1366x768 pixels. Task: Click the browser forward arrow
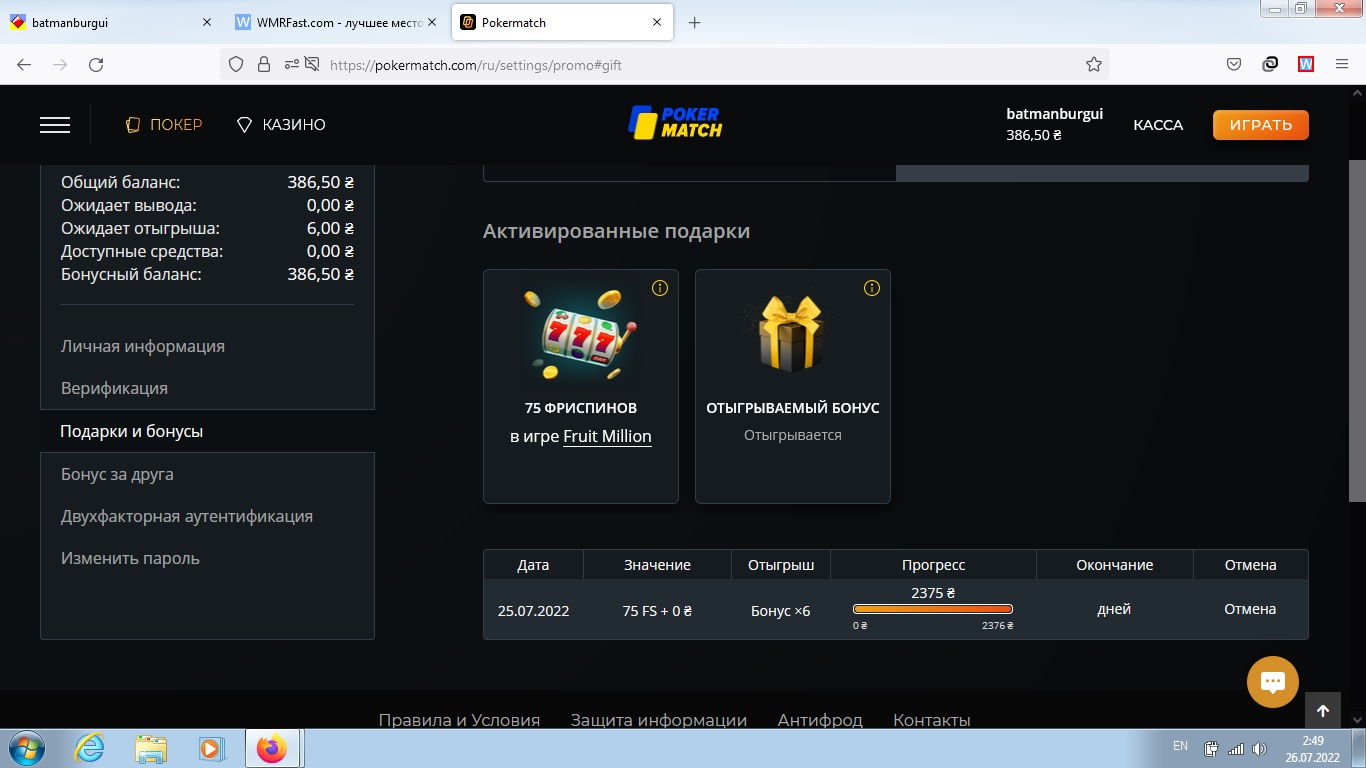pyautogui.click(x=60, y=64)
